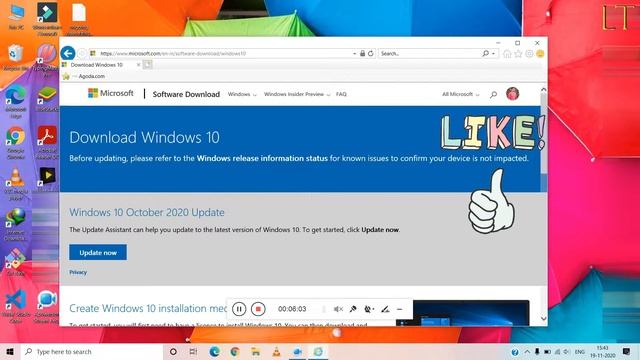Show hidden system tray icons
The image size is (640, 360).
coord(527,351)
